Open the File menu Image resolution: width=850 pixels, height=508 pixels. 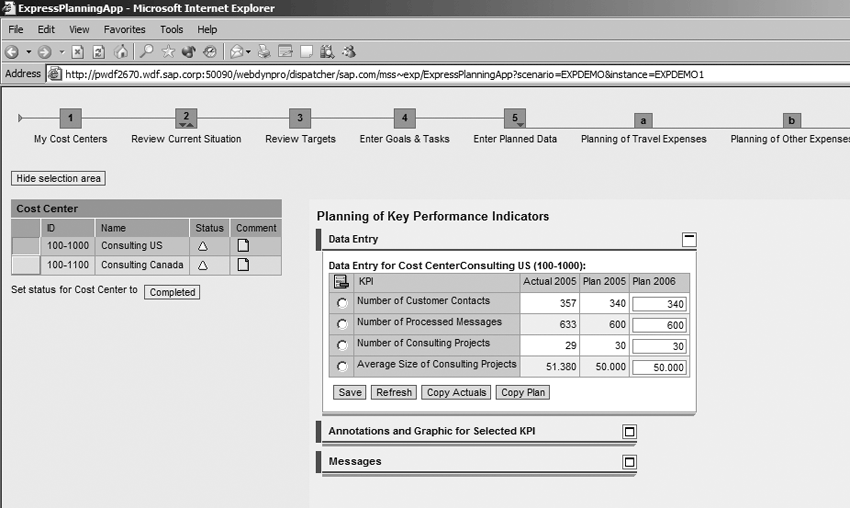coord(16,29)
